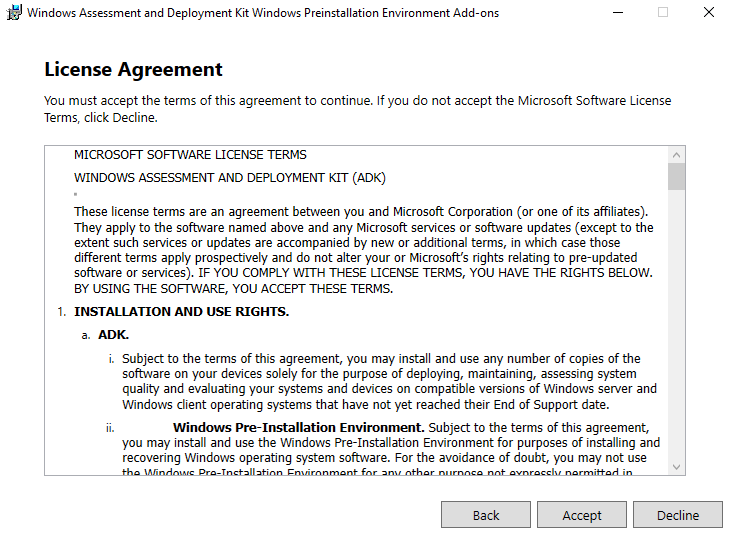Click the bold 'Windows Pre-Installation Environment' text
The height and width of the screenshot is (535, 730).
click(299, 427)
